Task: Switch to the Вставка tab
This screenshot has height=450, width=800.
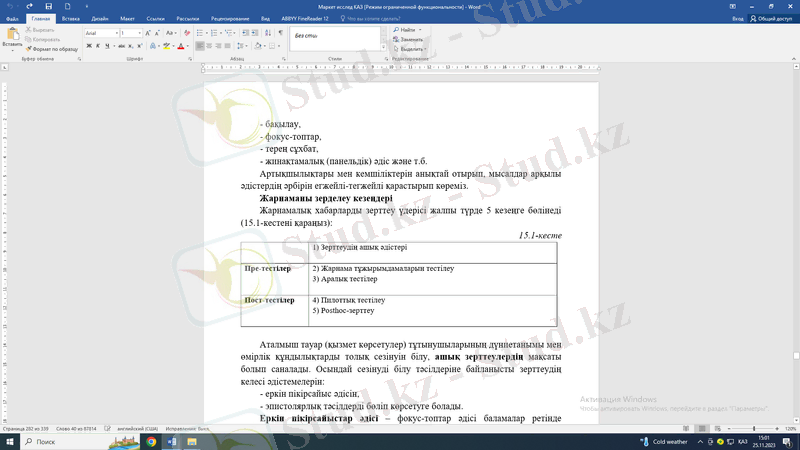Action: coord(70,19)
